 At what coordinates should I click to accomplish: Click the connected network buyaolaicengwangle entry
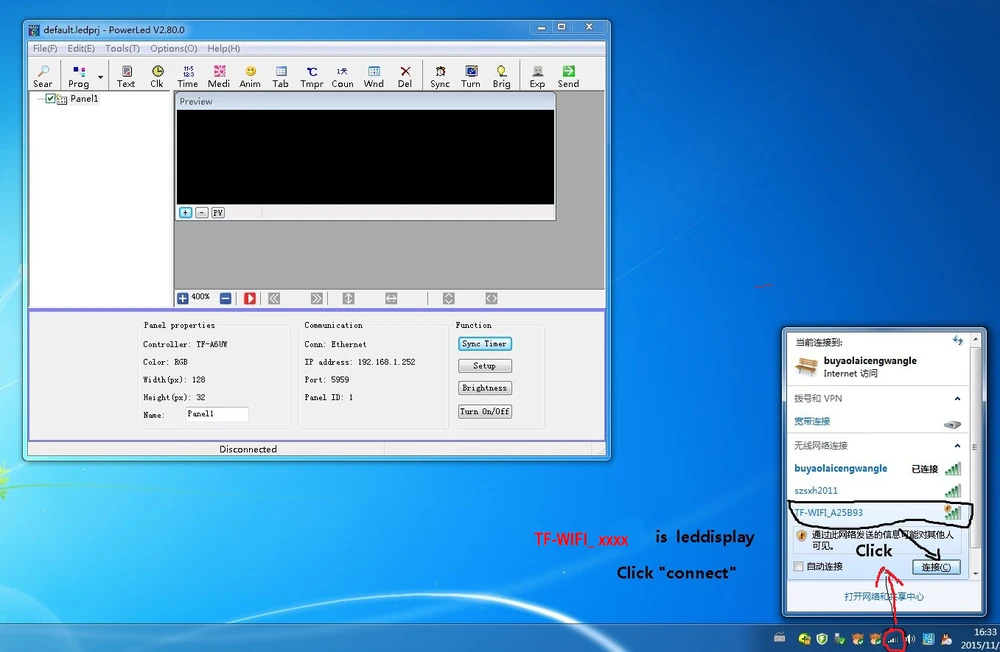(x=878, y=469)
